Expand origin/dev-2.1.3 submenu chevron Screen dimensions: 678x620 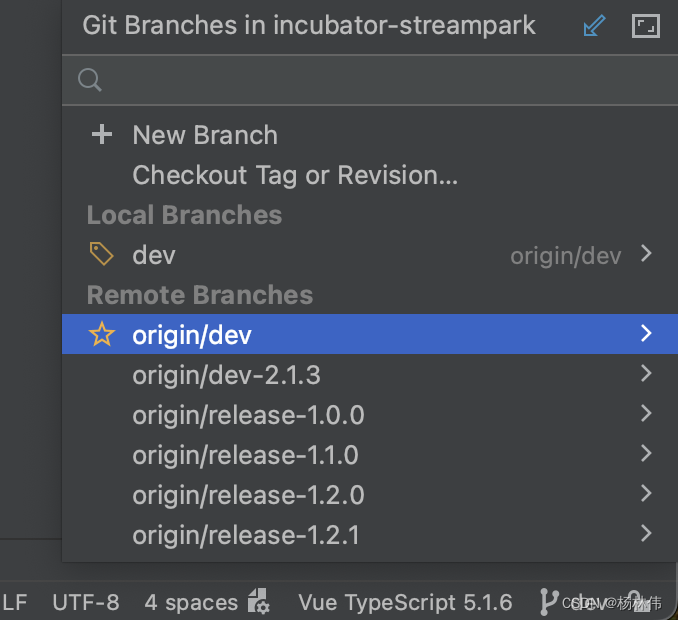pyautogui.click(x=646, y=373)
